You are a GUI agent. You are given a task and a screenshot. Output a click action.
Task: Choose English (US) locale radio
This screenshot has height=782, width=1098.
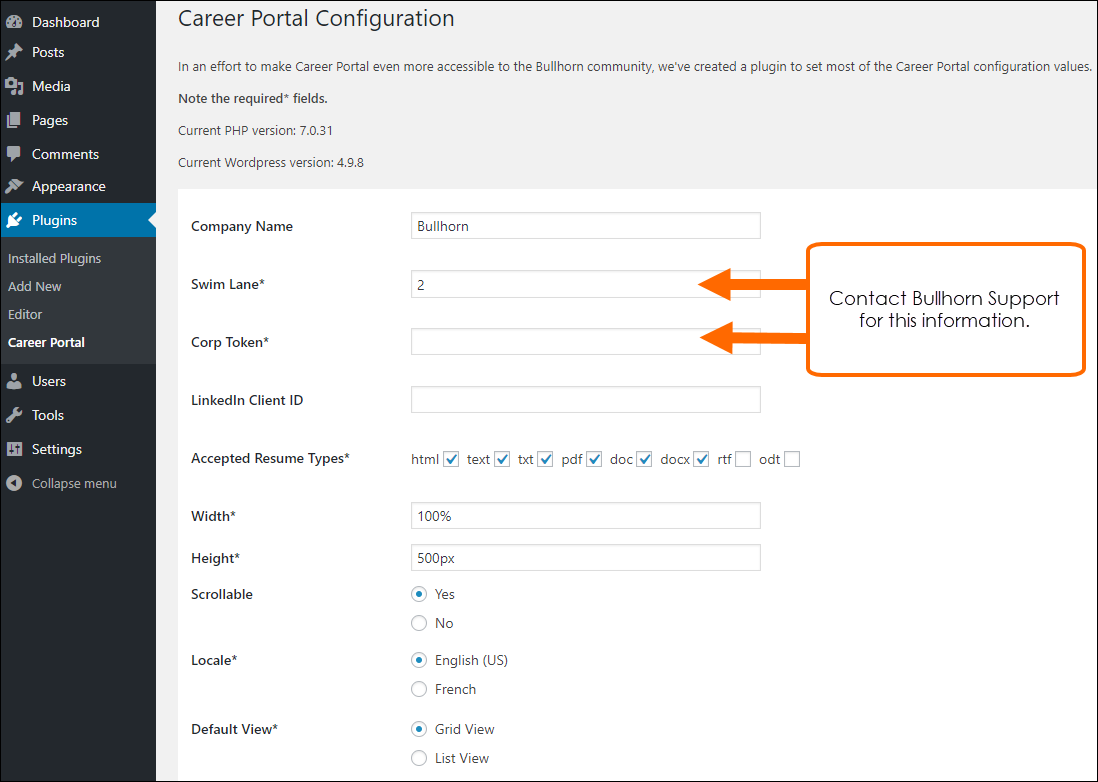coord(419,660)
